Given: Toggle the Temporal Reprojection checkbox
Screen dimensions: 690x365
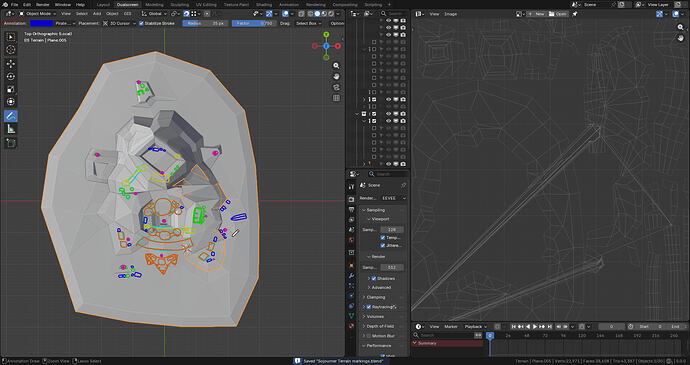Looking at the screenshot, I should click(383, 238).
